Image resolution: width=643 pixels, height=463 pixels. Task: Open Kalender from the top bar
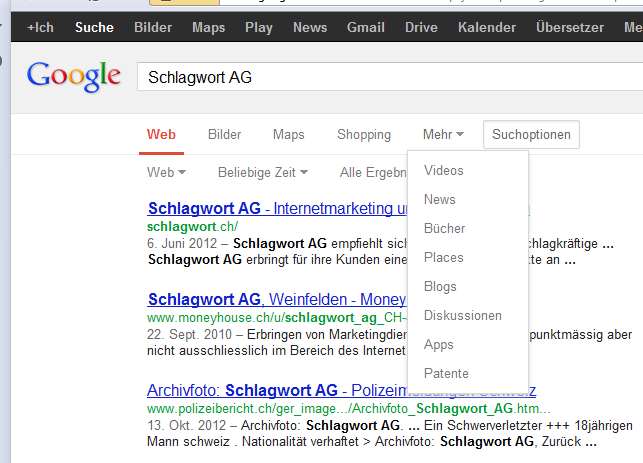[487, 27]
